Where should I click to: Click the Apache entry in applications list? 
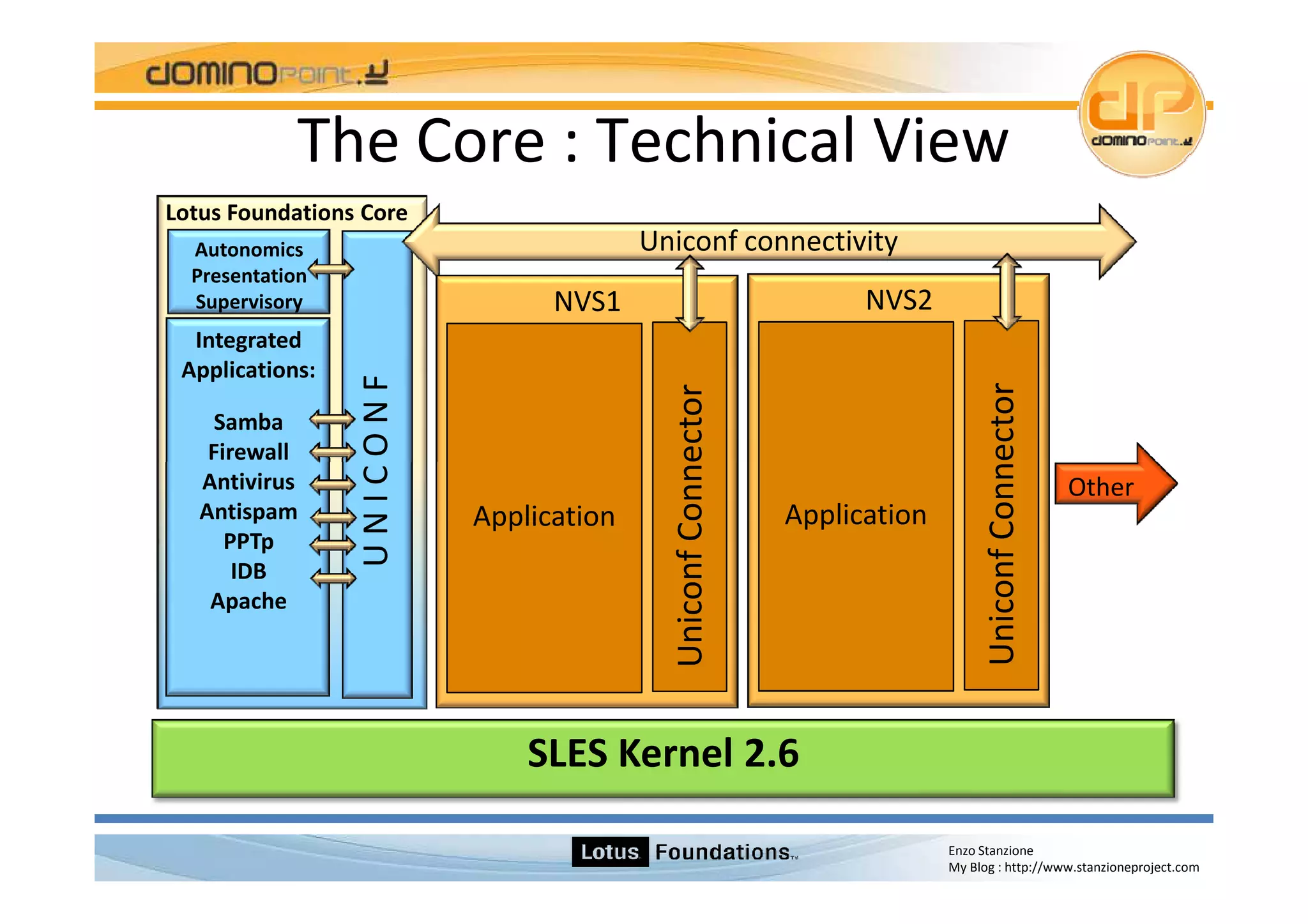click(x=248, y=601)
